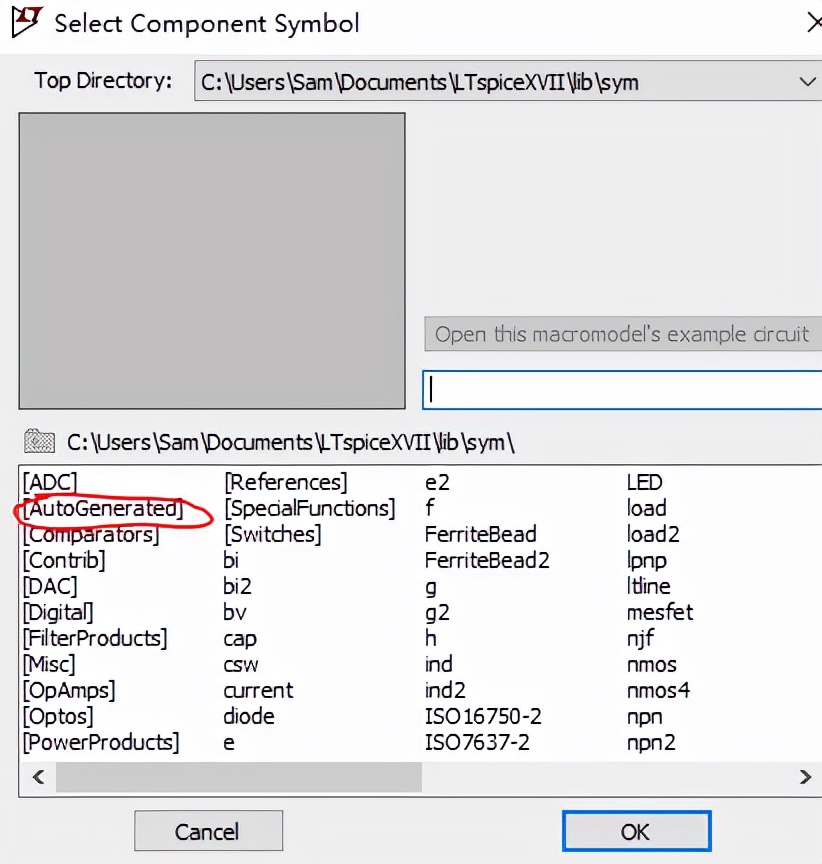Select the [SpecialFunctions] folder

[x=310, y=509]
